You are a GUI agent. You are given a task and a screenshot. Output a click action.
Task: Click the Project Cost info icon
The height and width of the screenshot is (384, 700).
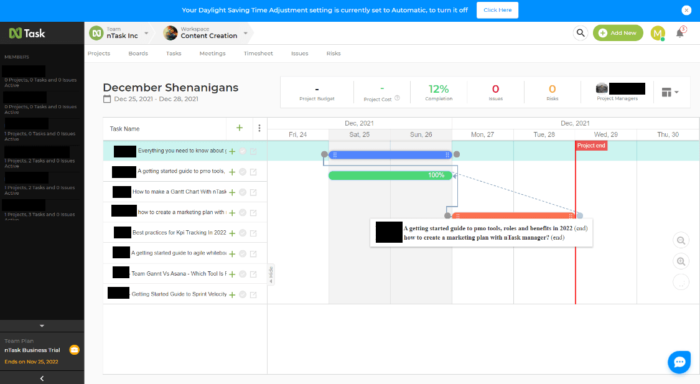(397, 98)
